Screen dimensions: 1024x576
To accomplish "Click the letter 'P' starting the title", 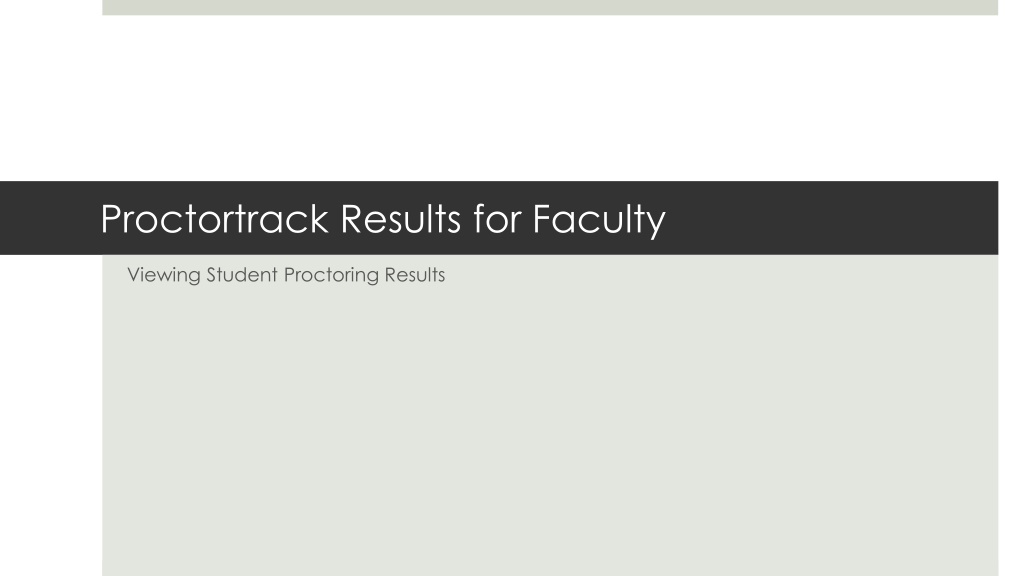I will point(112,218).
